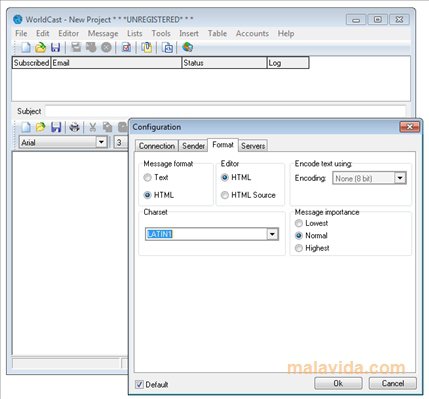
Task: Confirm configuration with Ok button
Action: click(338, 383)
